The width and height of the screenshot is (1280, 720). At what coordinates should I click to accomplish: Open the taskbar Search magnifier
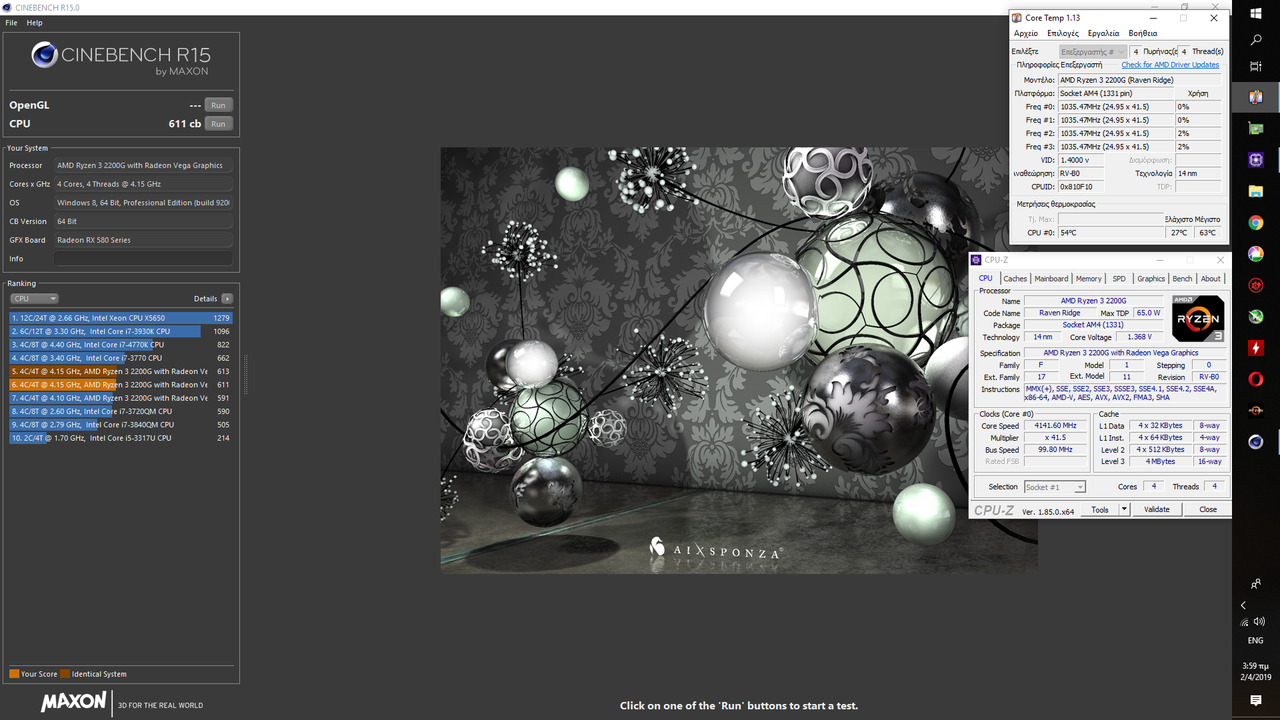coord(1256,41)
